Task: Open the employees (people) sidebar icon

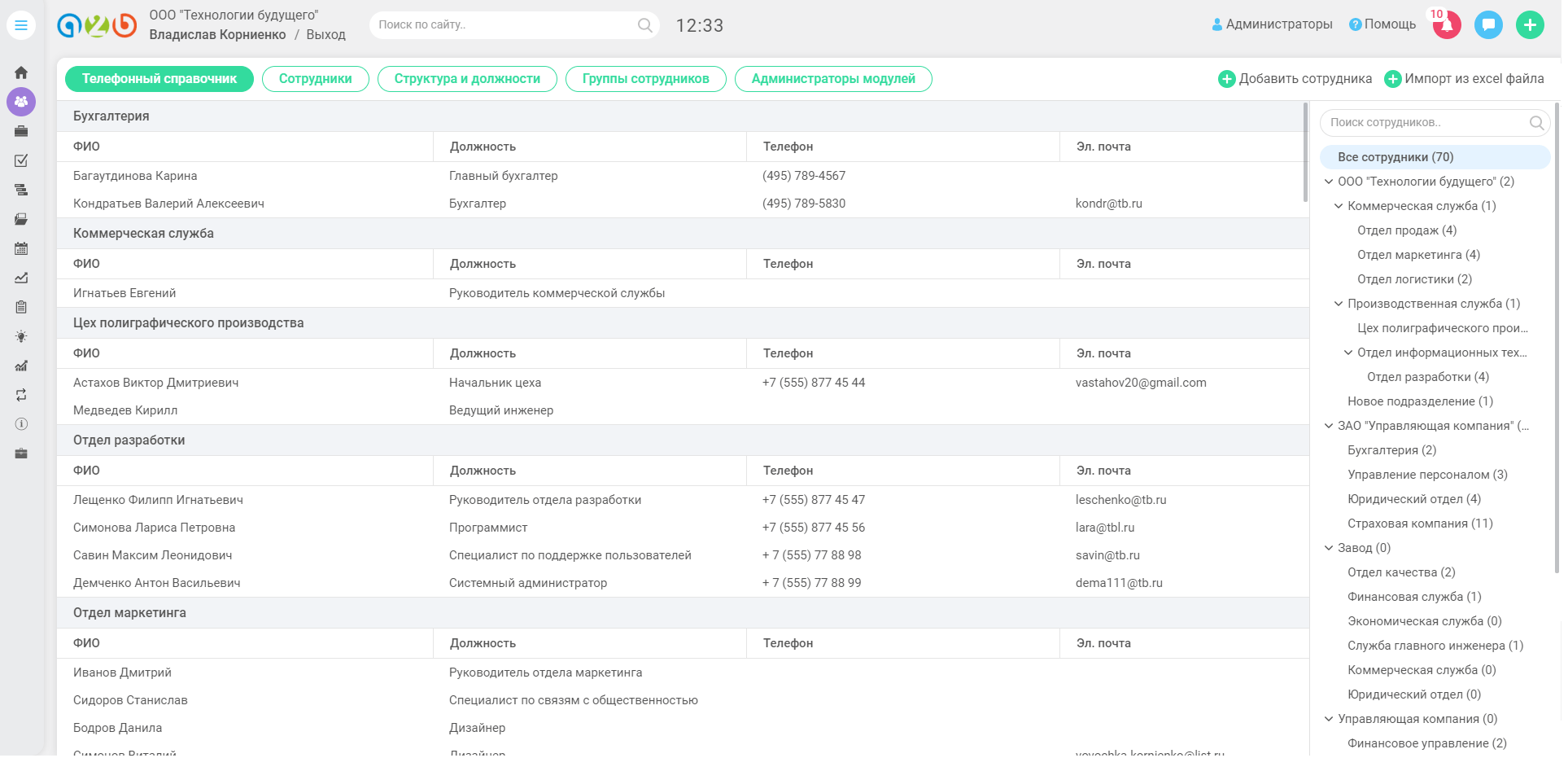Action: (21, 102)
